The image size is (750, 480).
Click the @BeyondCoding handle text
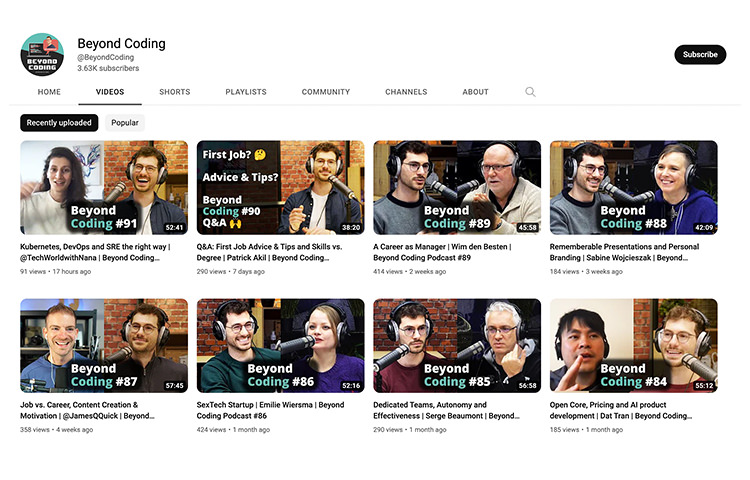click(106, 57)
